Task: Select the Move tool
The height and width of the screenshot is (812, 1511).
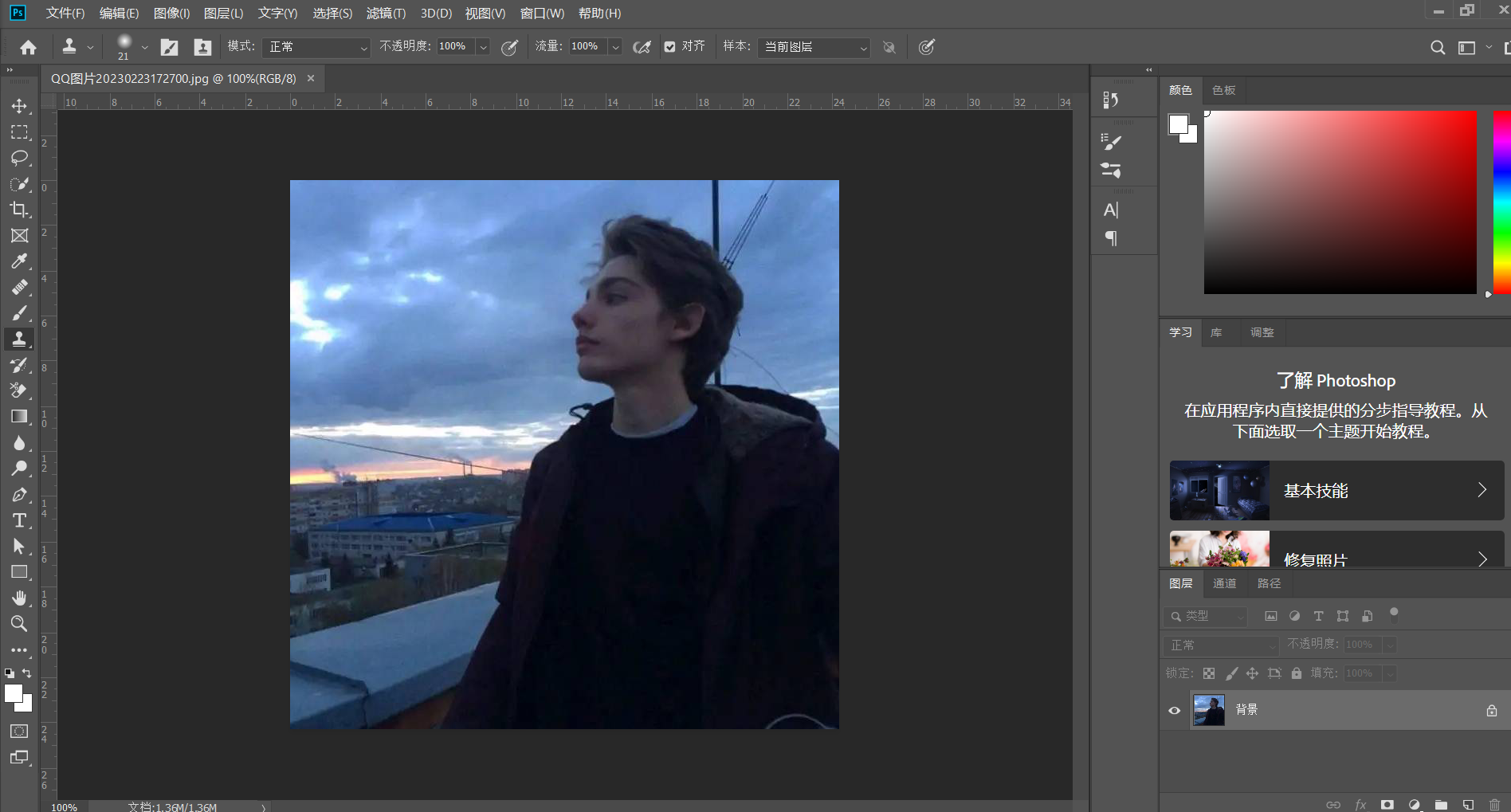Action: click(19, 106)
